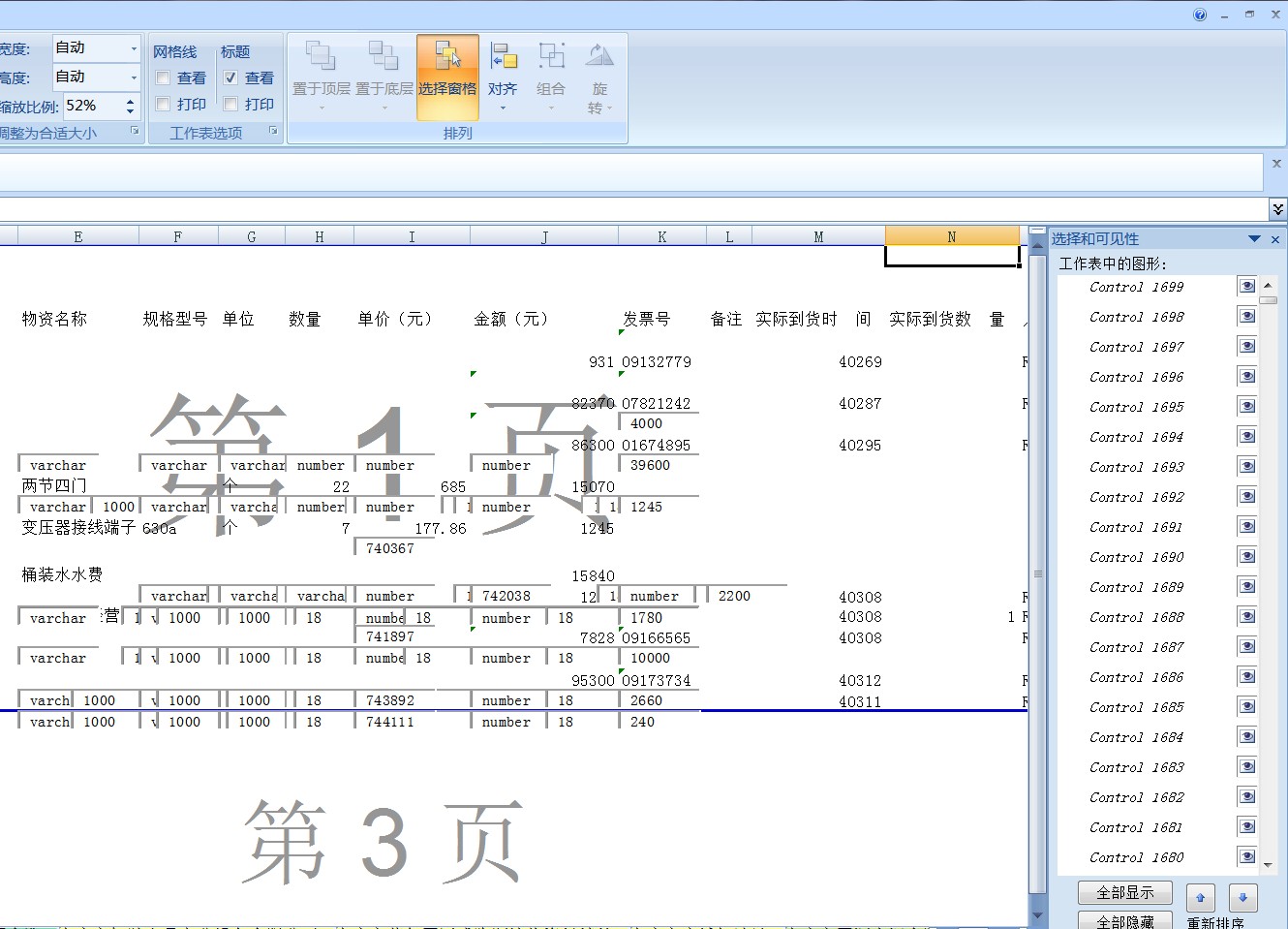Expand the formula bar
The width and height of the screenshot is (1288, 929).
tap(1277, 208)
